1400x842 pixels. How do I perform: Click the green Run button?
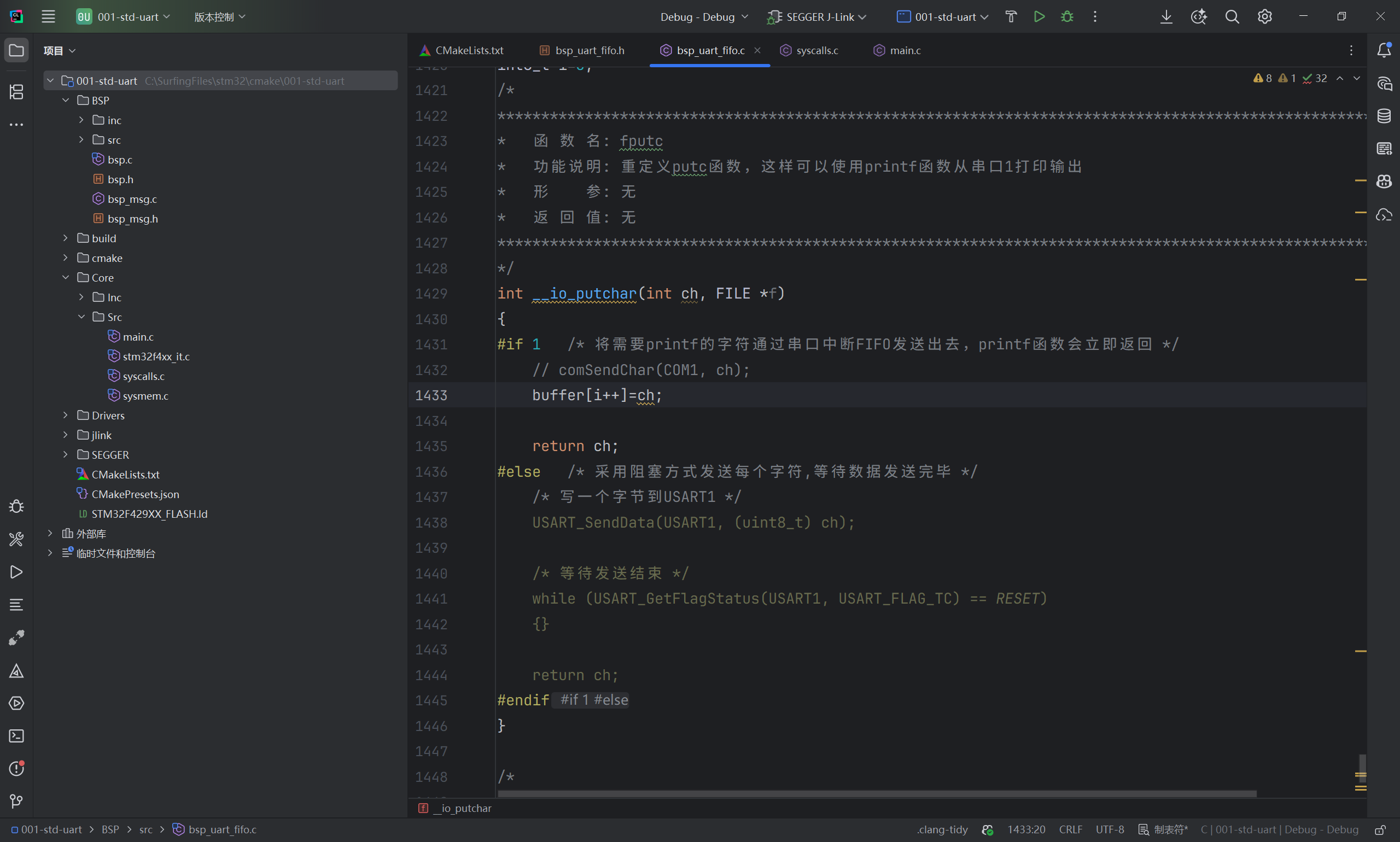click(1039, 16)
